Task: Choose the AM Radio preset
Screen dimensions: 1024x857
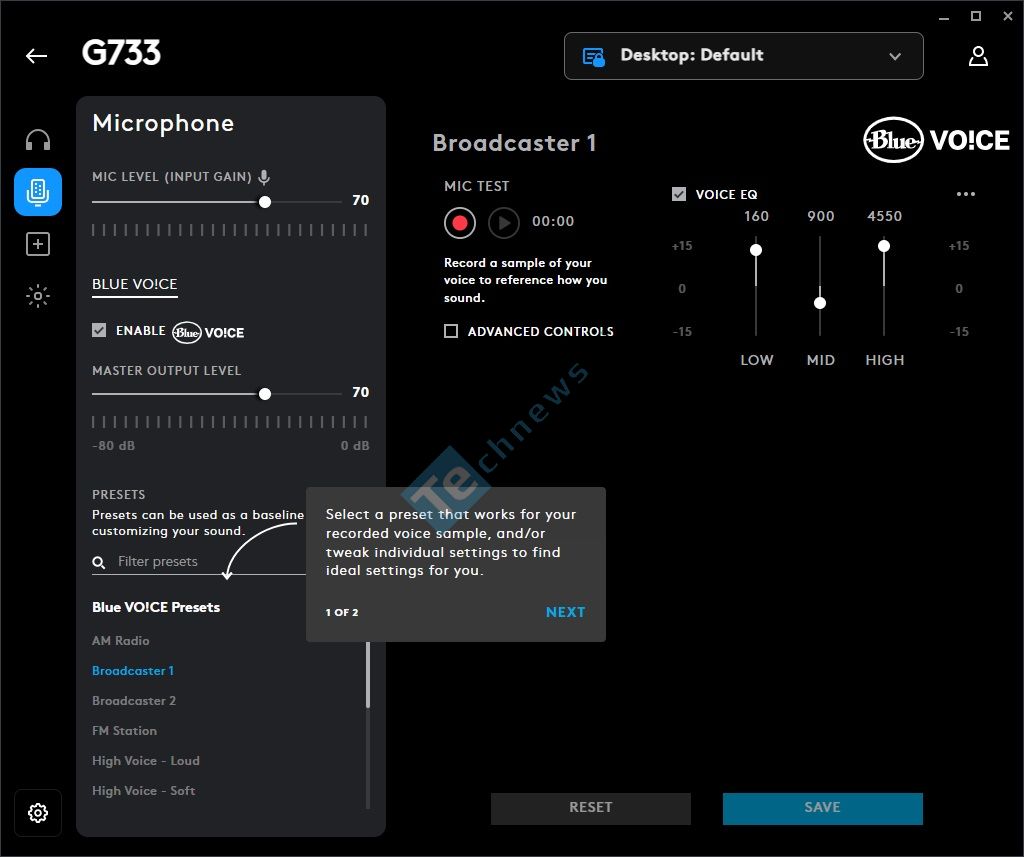Action: tap(121, 641)
